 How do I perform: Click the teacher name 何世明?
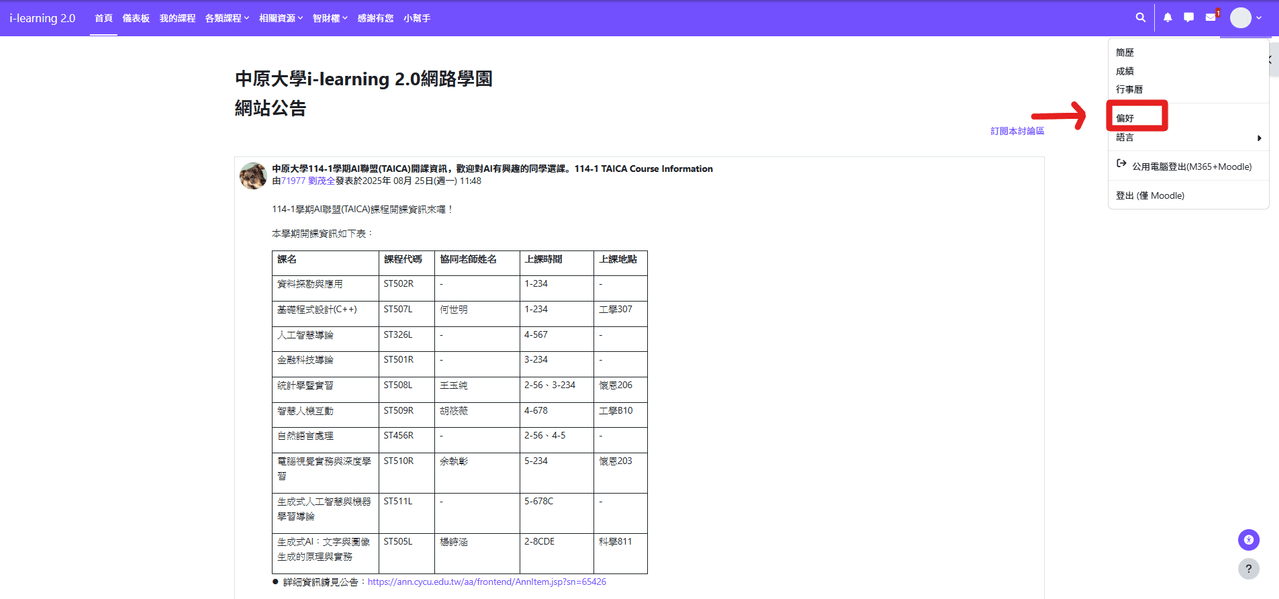coord(454,309)
